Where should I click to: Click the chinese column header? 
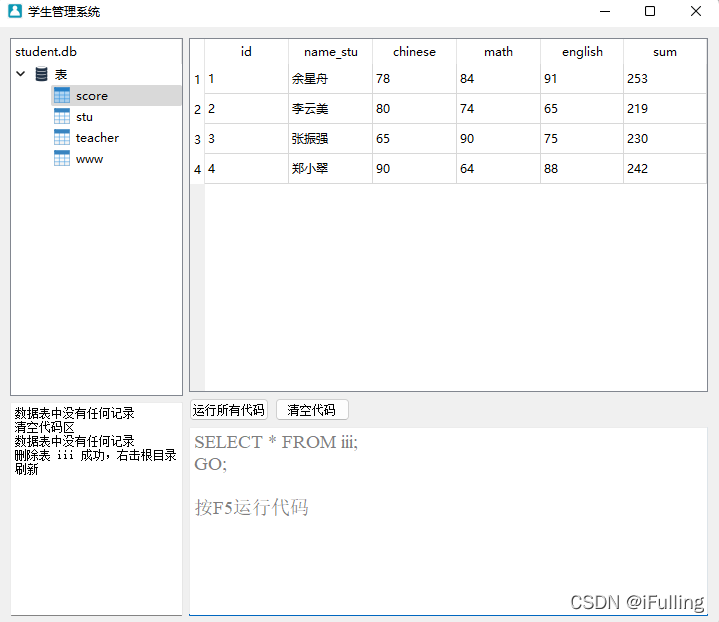coord(414,52)
